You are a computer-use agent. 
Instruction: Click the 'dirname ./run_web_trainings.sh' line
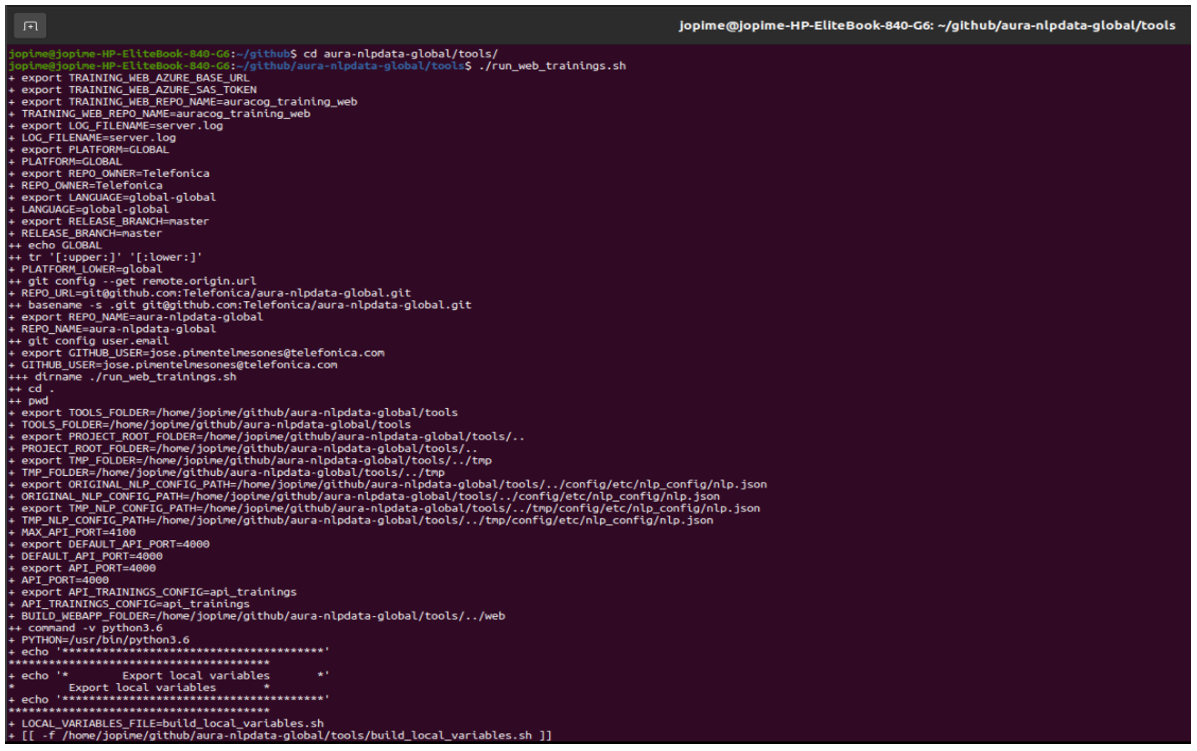point(122,376)
